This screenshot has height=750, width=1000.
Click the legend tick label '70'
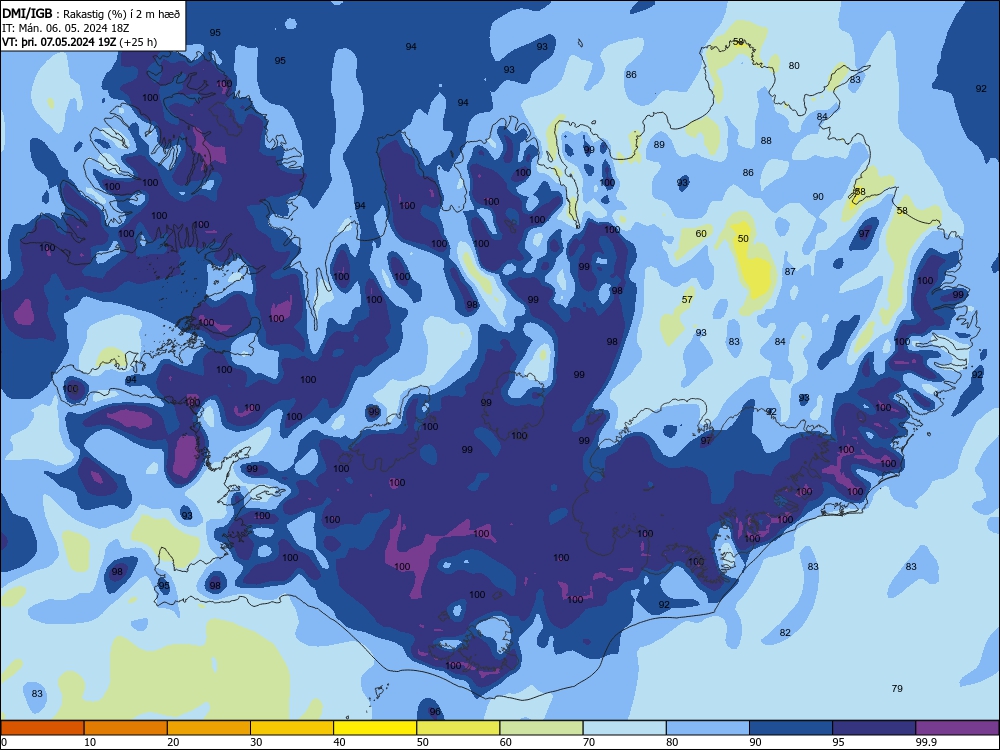pos(589,742)
